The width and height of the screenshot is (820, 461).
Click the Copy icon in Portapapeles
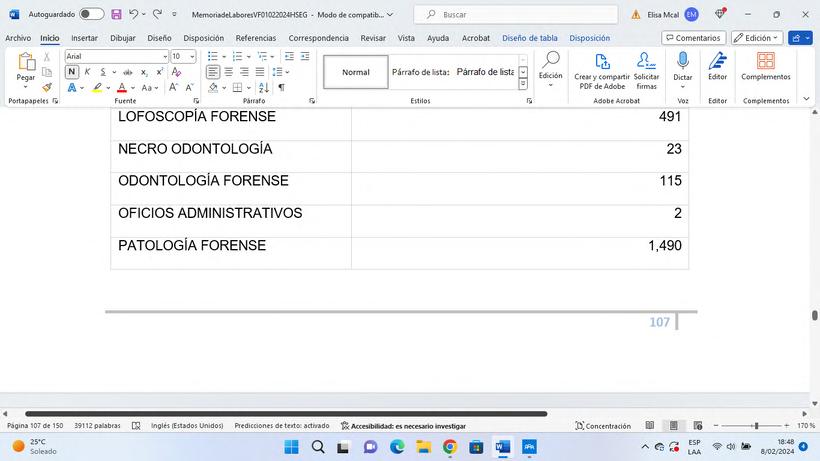coord(47,72)
